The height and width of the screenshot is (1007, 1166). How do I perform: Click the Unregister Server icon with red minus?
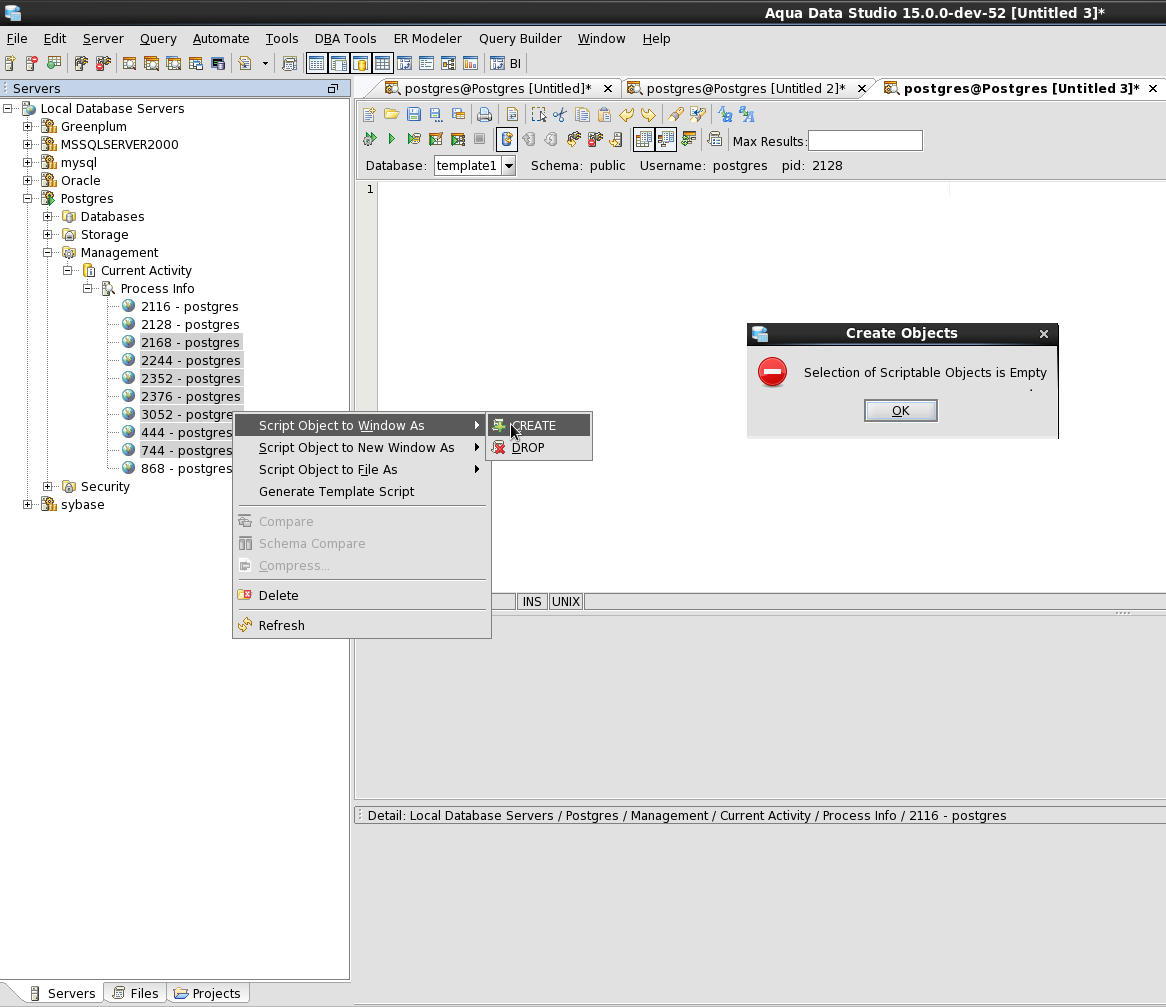coord(32,63)
